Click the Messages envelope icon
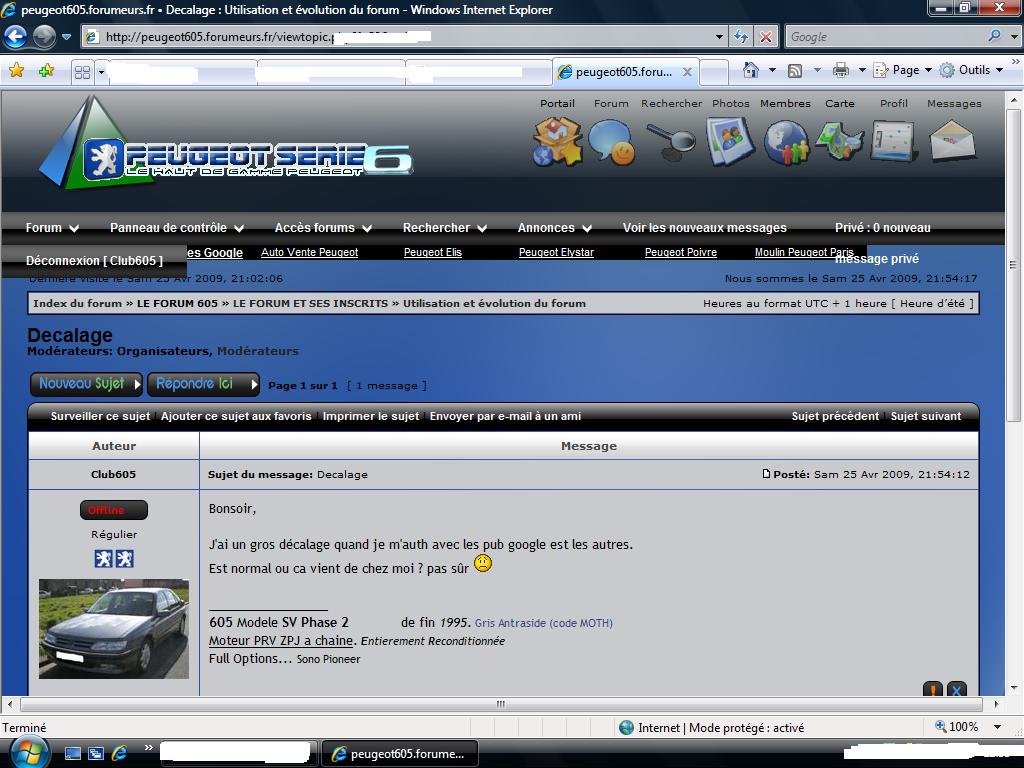1024x768 pixels. [952, 142]
